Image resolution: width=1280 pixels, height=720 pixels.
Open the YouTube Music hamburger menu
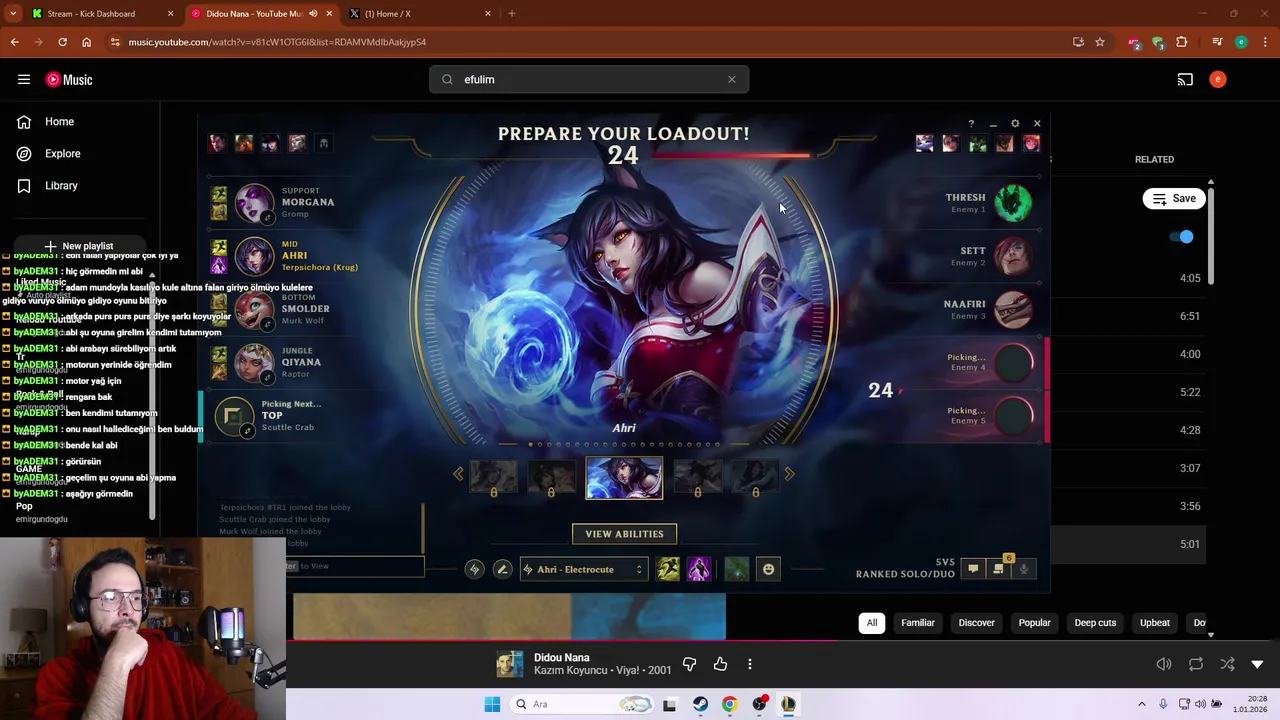click(x=23, y=80)
